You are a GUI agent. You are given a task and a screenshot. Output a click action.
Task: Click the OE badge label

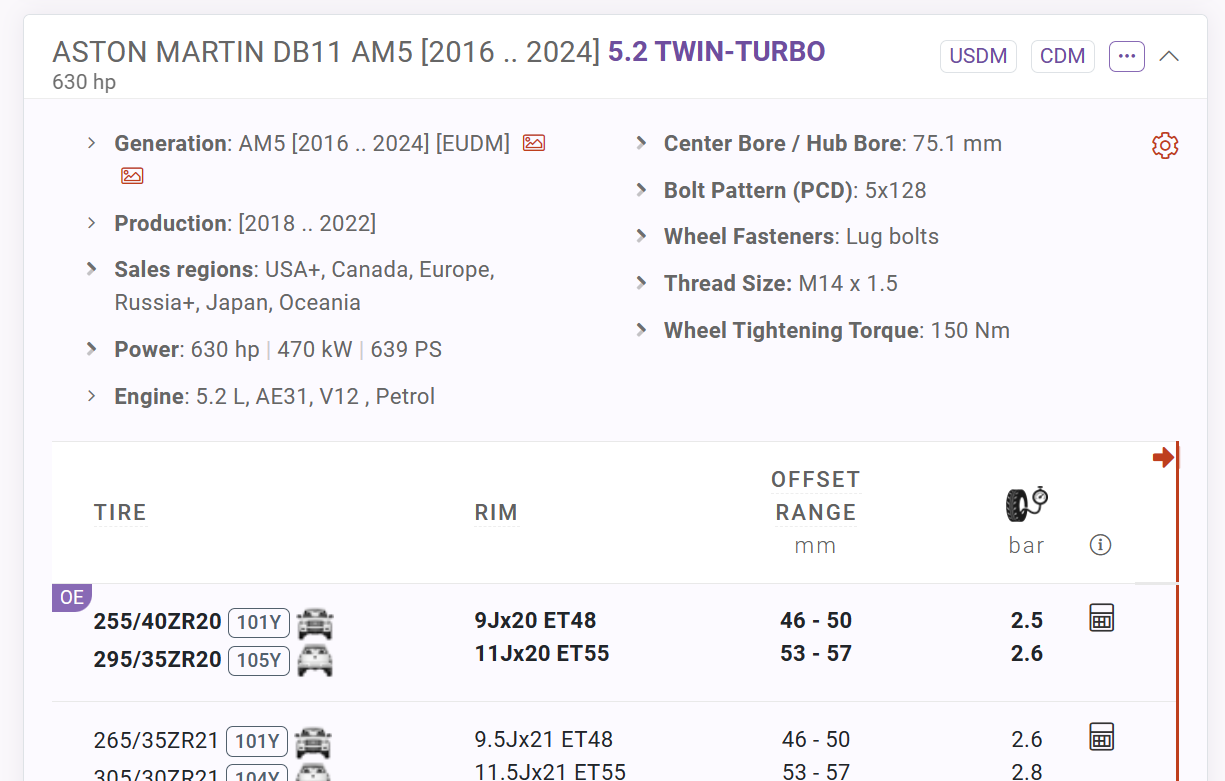pyautogui.click(x=72, y=598)
